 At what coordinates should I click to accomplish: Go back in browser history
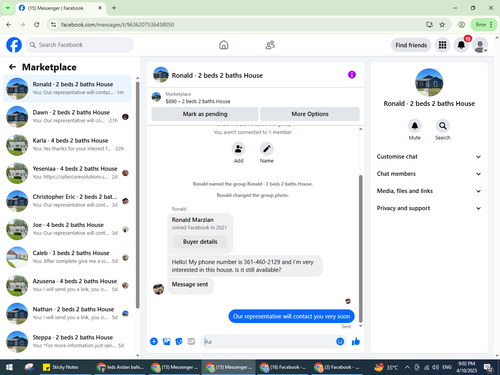pyautogui.click(x=9, y=24)
